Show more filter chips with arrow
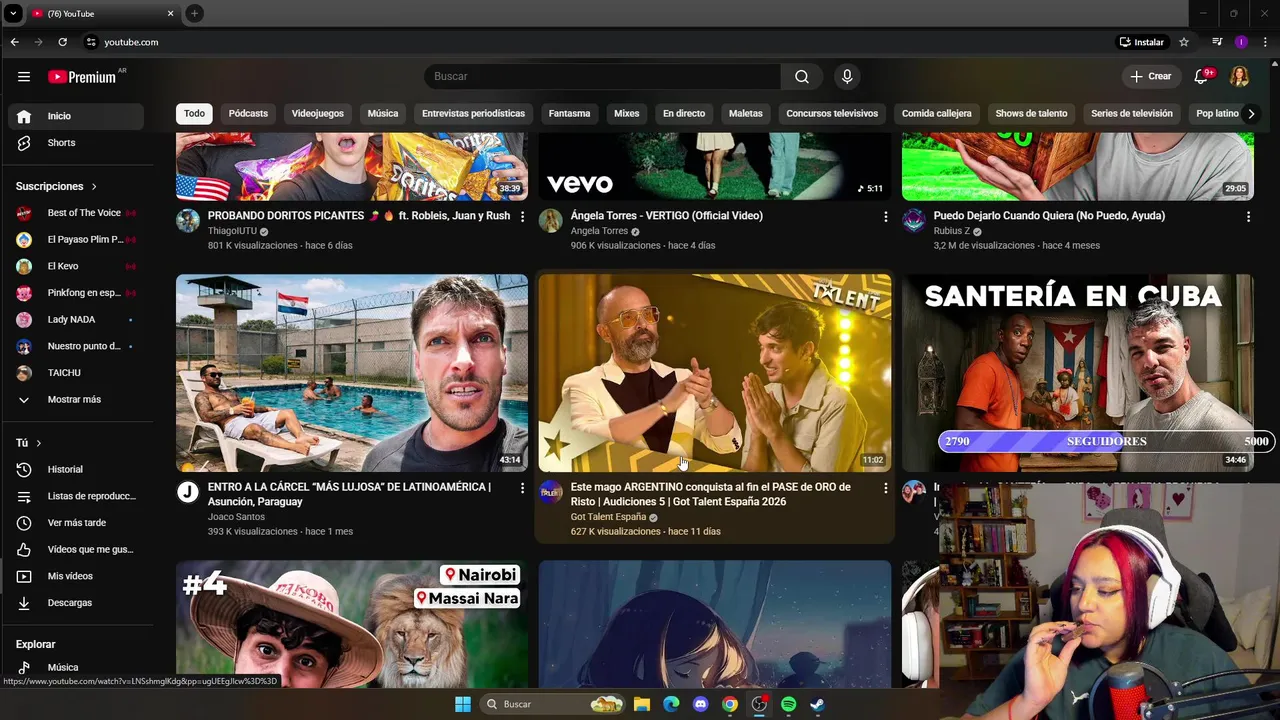 (x=1250, y=114)
